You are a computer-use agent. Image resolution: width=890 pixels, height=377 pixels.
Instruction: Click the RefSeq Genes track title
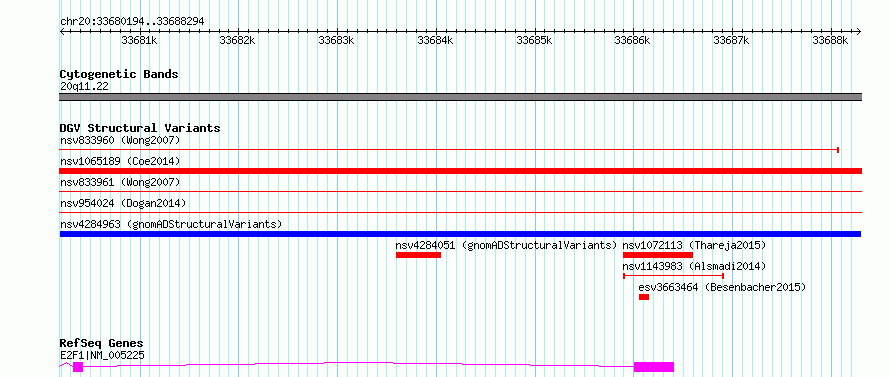(x=101, y=344)
